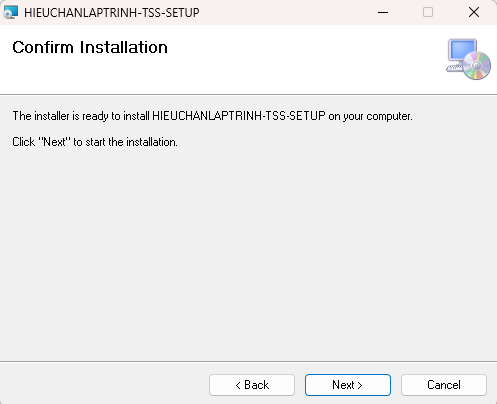Close the setup wizard with X
The height and width of the screenshot is (404, 497).
(x=474, y=12)
